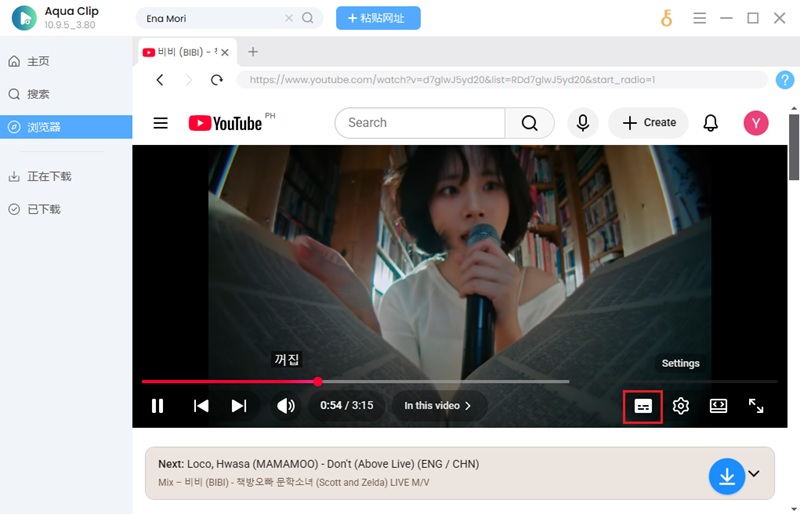Reload the current page

coord(217,80)
